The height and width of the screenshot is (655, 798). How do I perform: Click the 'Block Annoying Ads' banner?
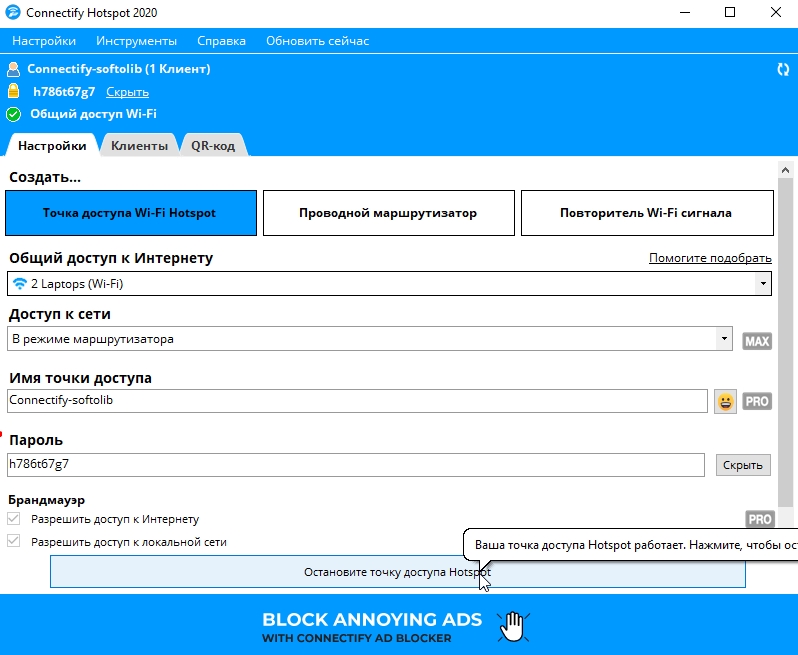399,625
